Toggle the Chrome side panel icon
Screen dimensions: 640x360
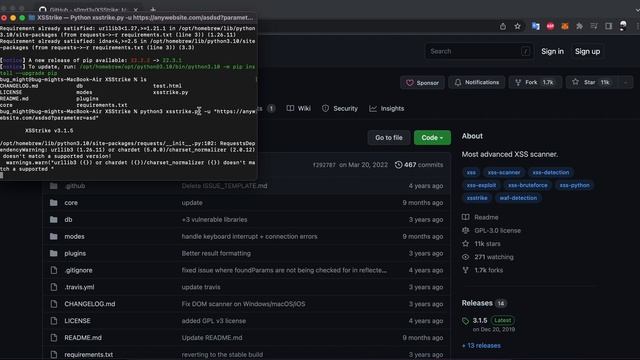click(x=609, y=27)
